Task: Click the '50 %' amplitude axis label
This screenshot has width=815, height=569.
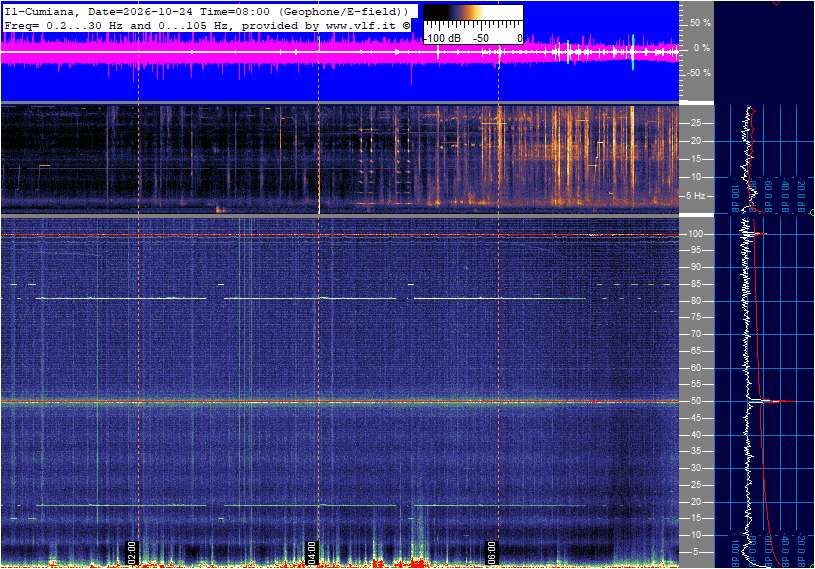Action: coord(700,23)
